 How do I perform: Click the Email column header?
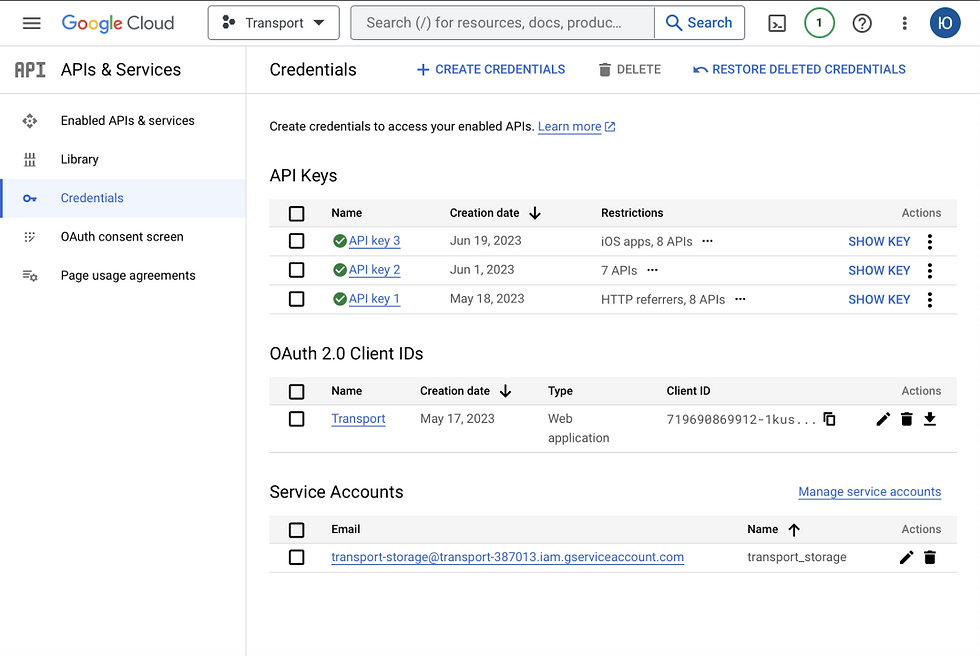tap(346, 529)
